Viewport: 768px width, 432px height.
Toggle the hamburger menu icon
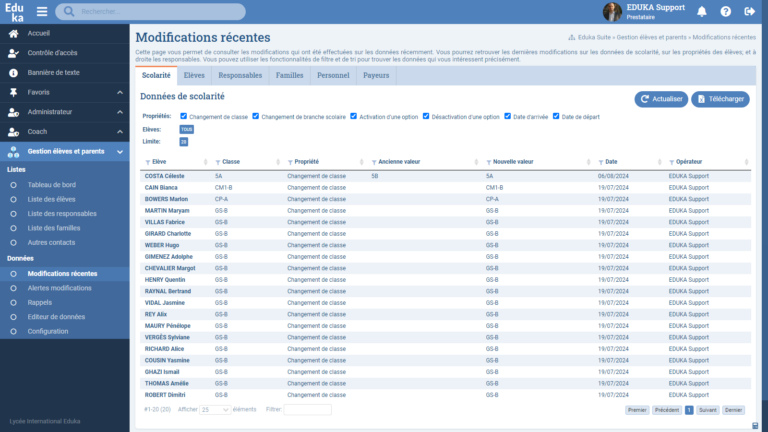pyautogui.click(x=42, y=12)
